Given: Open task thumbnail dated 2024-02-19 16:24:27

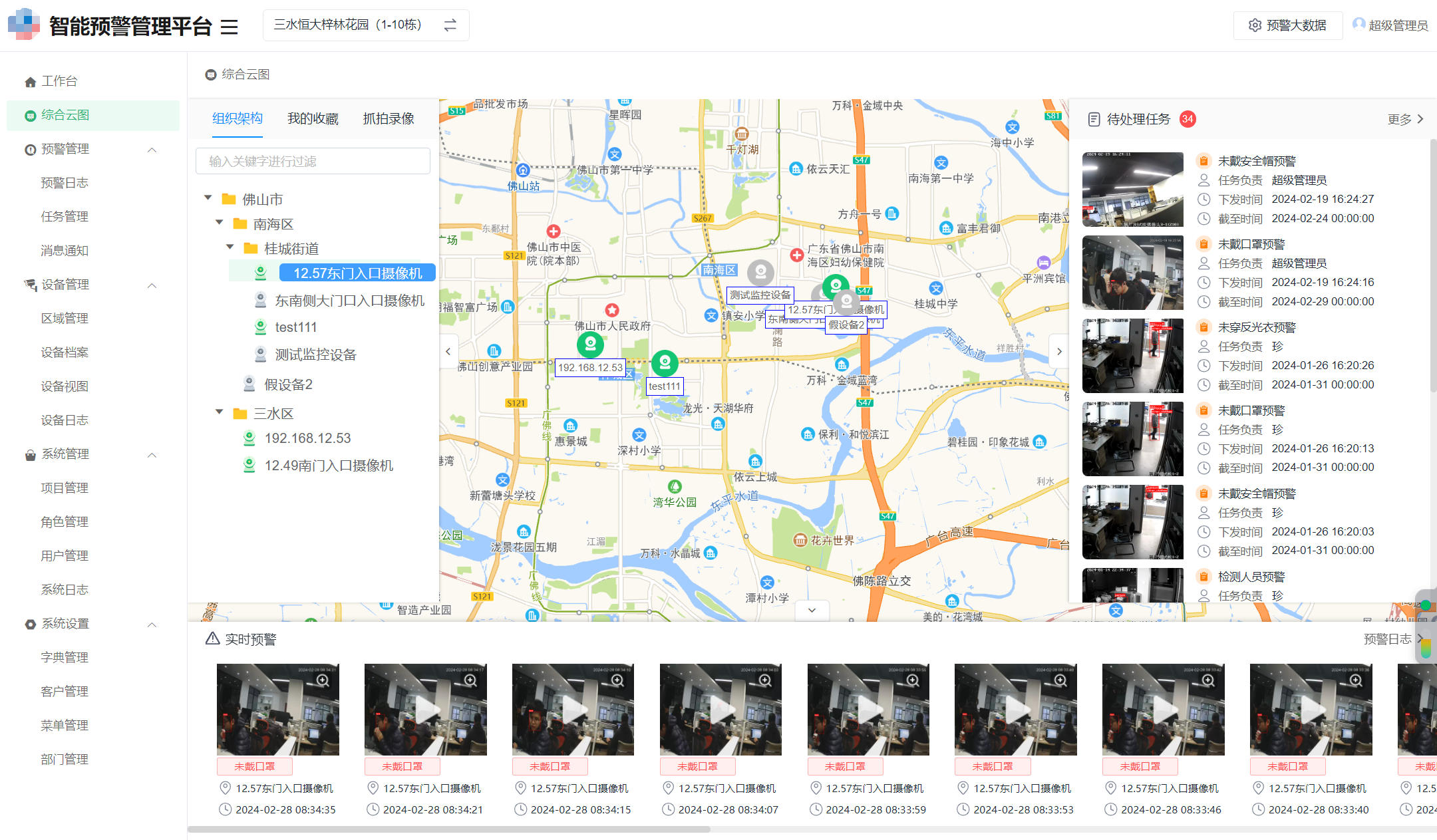Looking at the screenshot, I should click(1132, 190).
